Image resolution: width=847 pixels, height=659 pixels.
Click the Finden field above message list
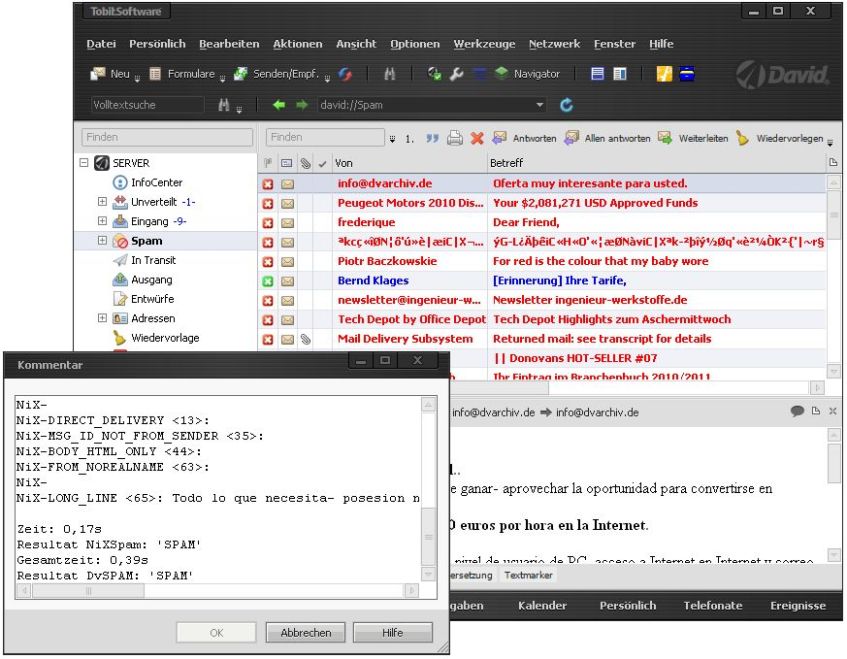[x=325, y=137]
